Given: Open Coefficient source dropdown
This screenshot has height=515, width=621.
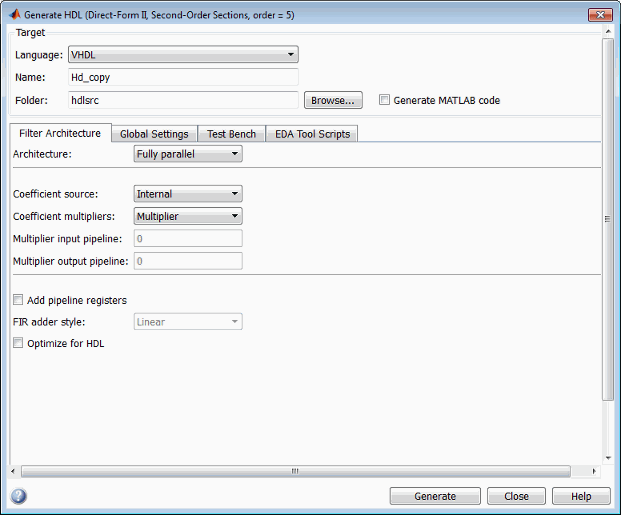Looking at the screenshot, I should [x=188, y=194].
